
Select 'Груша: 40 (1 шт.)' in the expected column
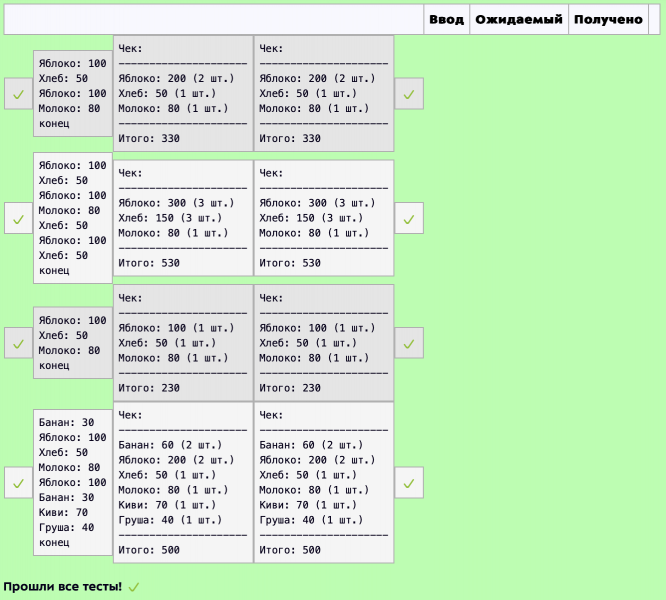pyautogui.click(x=170, y=520)
